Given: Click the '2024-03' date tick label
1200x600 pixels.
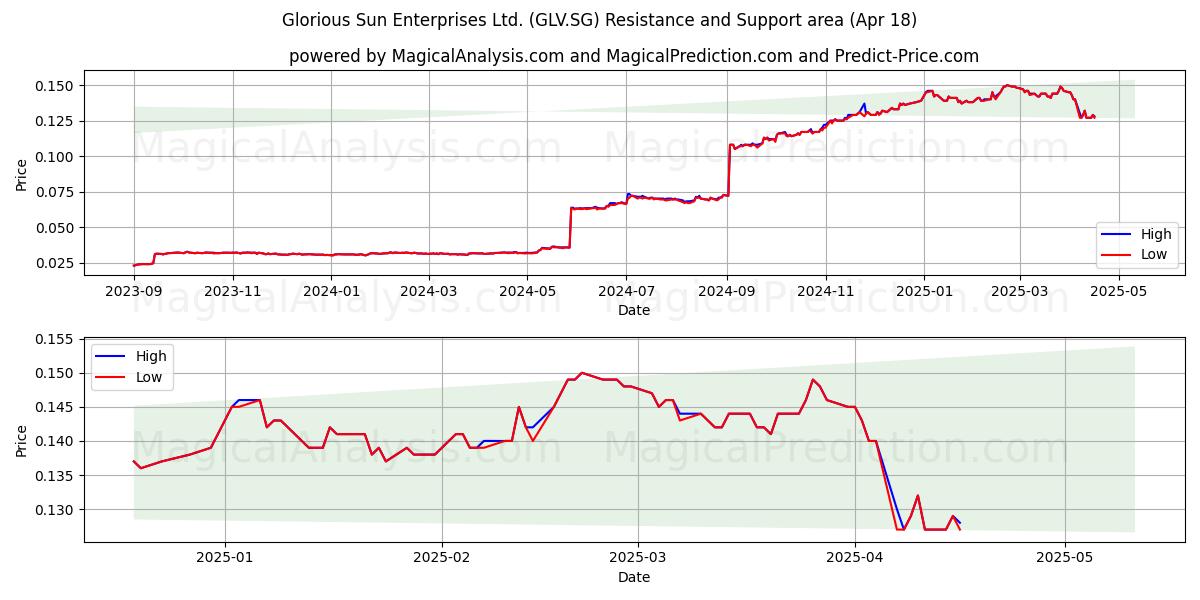Looking at the screenshot, I should click(428, 291).
